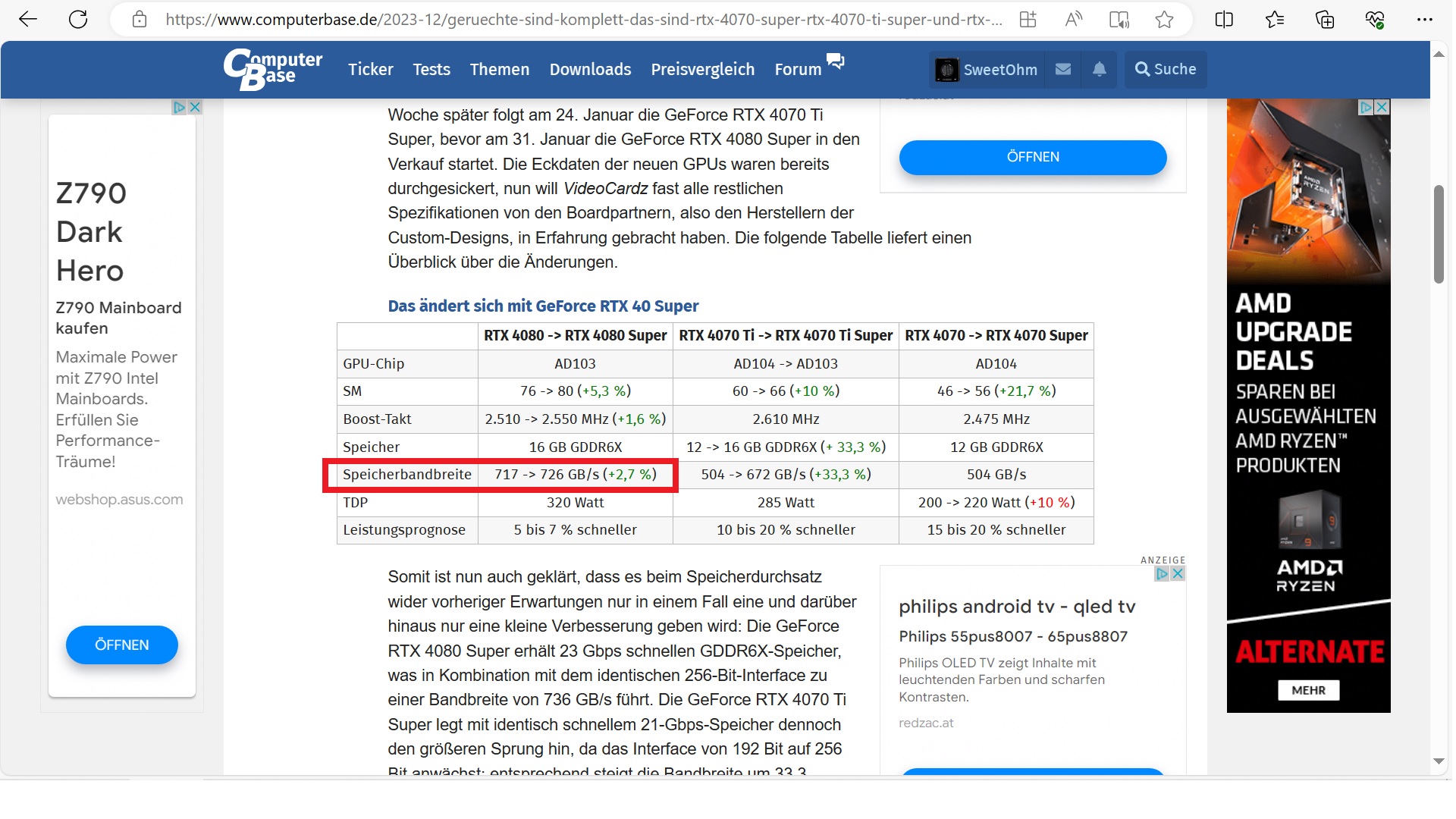The image size is (1456, 819).
Task: Click the address bar URL
Action: click(584, 20)
